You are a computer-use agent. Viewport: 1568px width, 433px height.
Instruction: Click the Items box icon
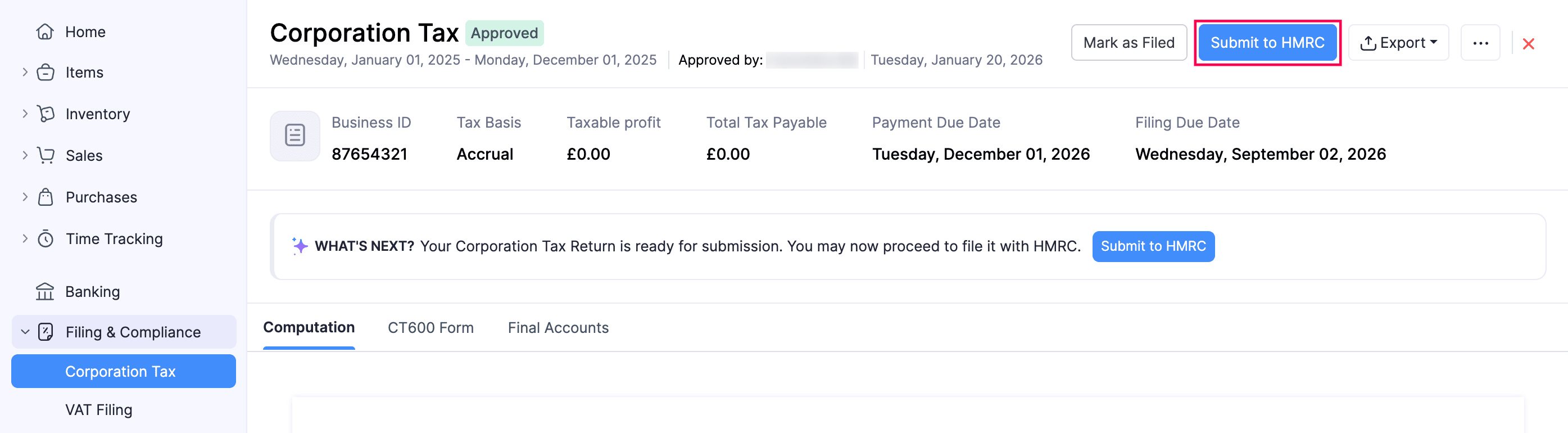46,72
